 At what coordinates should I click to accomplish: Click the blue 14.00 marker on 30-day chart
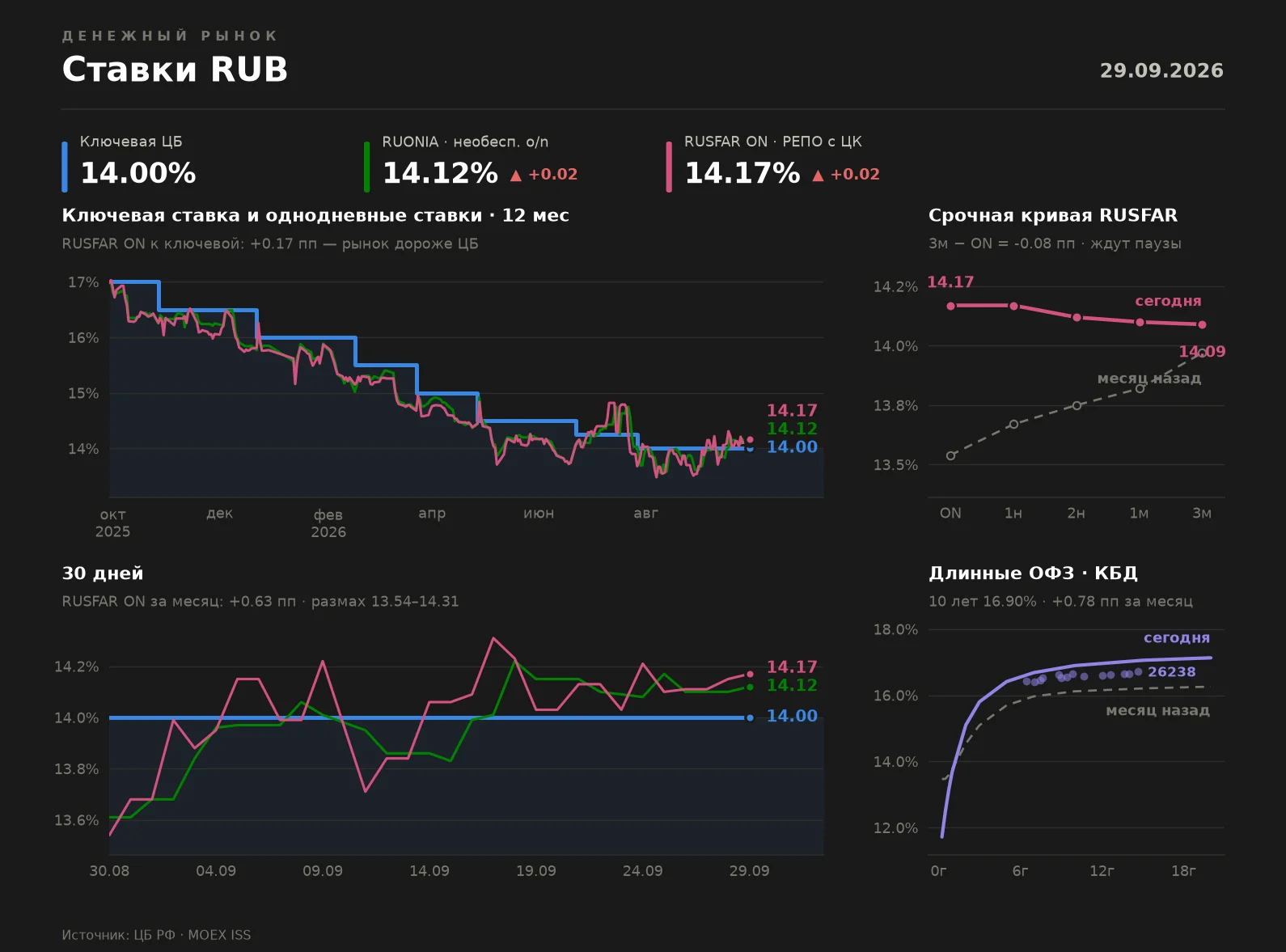pos(750,717)
